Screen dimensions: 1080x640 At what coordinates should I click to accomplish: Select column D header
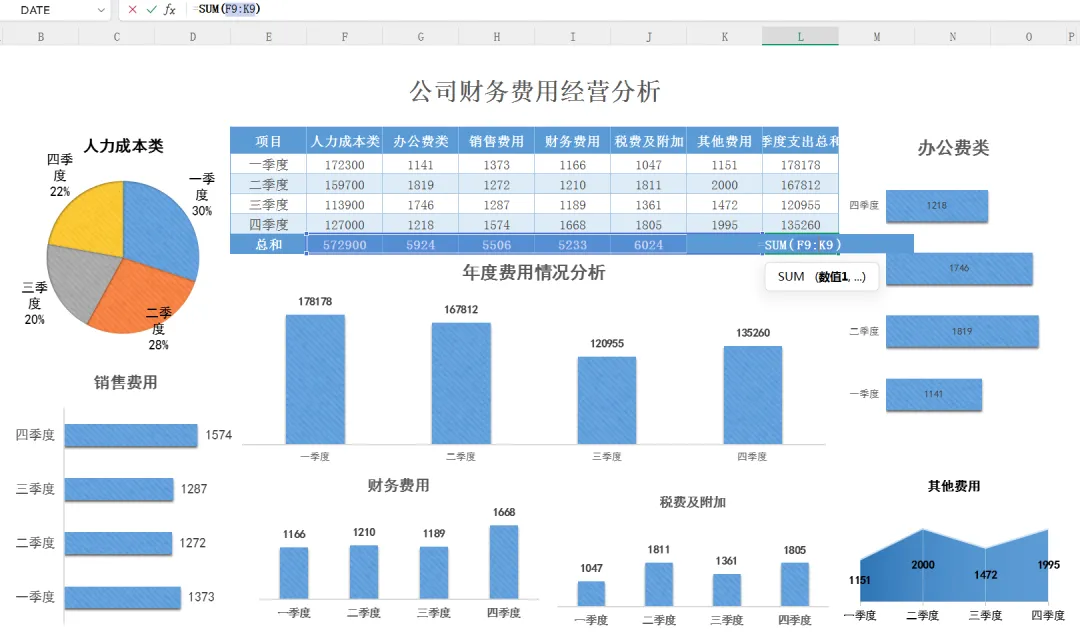[x=193, y=37]
